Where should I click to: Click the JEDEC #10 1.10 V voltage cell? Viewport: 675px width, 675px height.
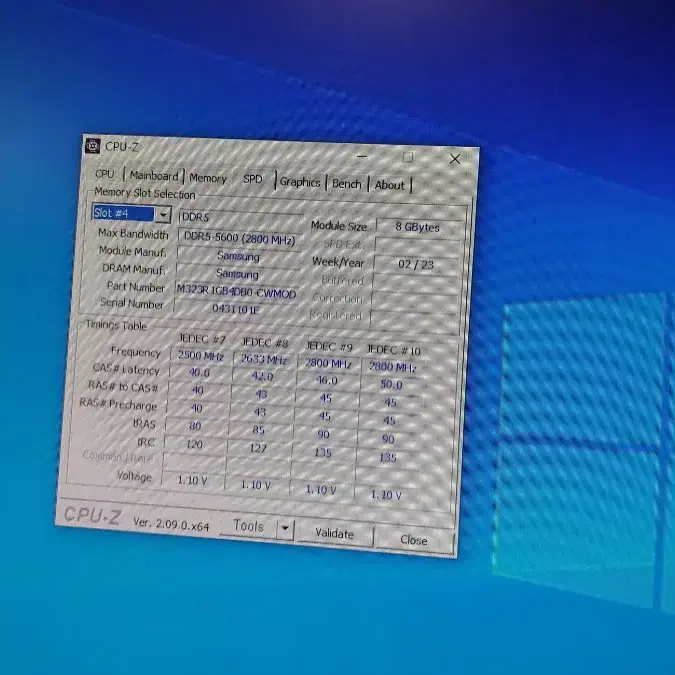coord(386,495)
